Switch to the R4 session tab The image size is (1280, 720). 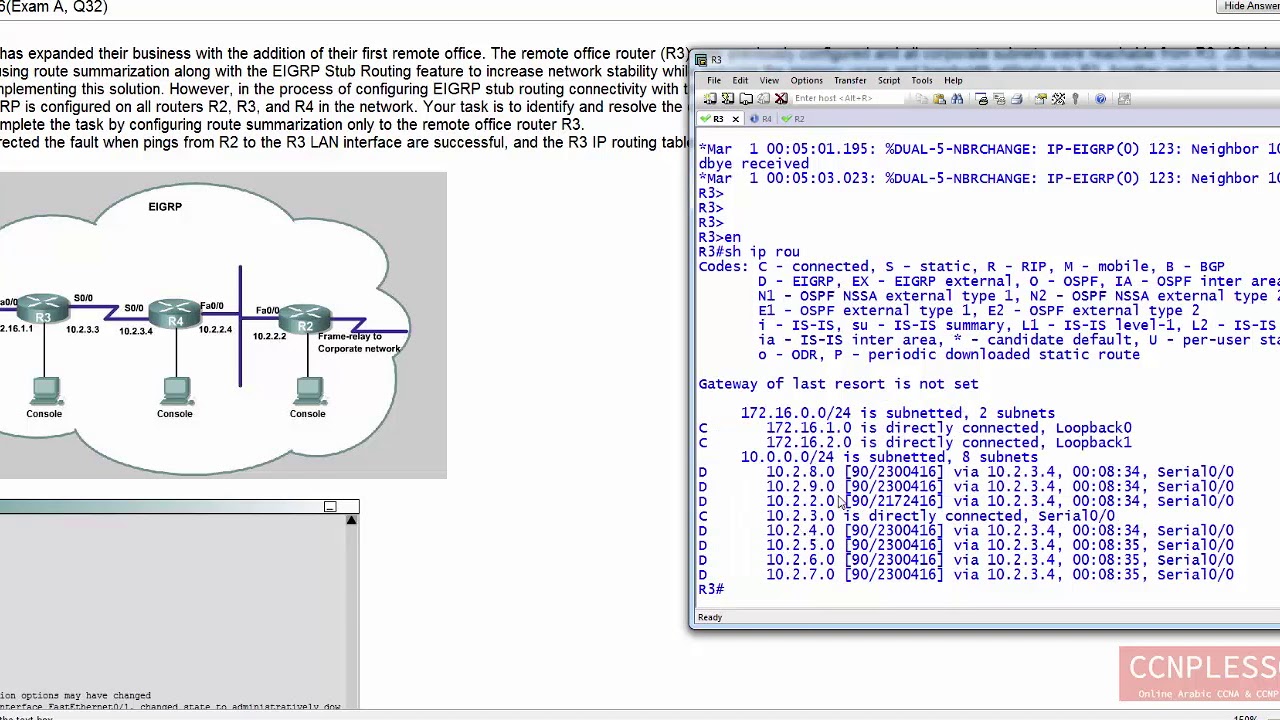(761, 119)
